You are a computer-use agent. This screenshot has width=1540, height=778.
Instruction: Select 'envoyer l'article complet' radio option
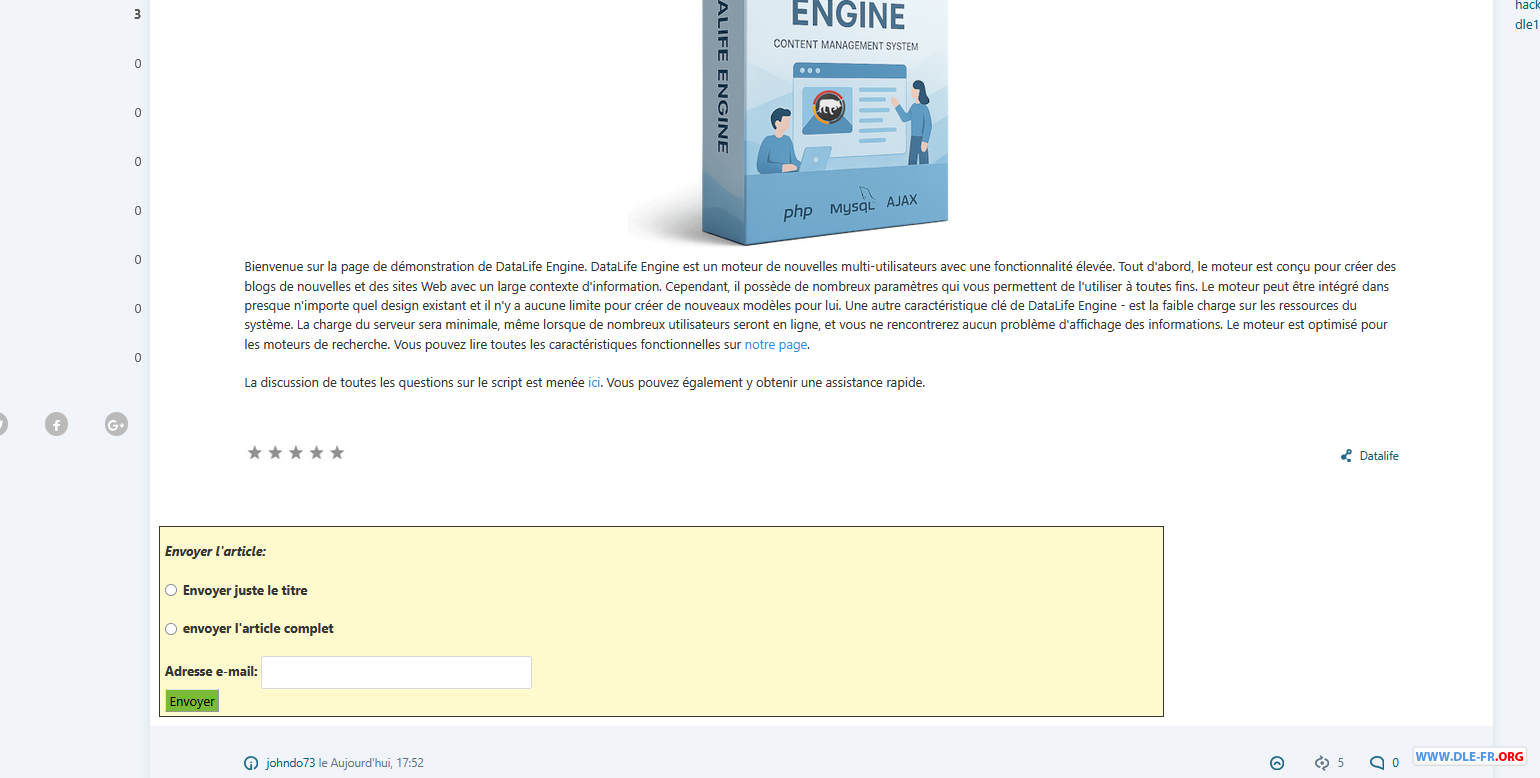(171, 629)
